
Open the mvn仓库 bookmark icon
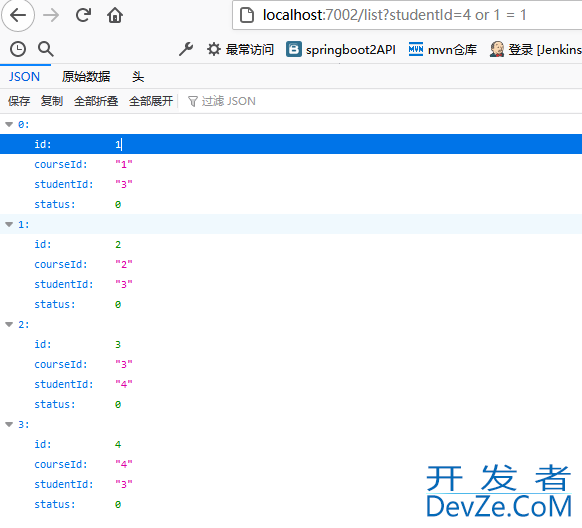[416, 49]
